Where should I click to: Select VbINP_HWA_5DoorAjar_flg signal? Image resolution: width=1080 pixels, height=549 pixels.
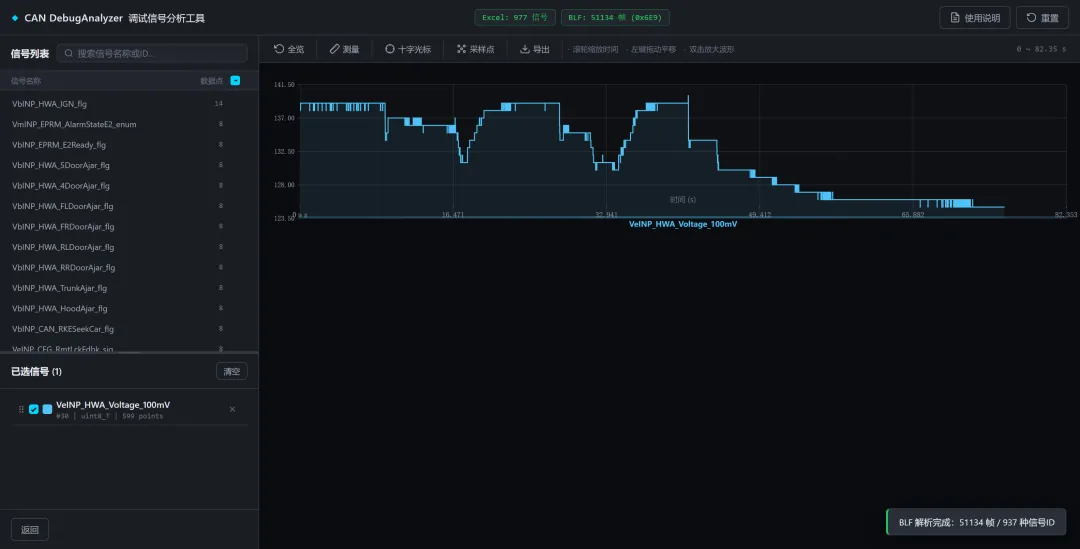click(x=129, y=165)
